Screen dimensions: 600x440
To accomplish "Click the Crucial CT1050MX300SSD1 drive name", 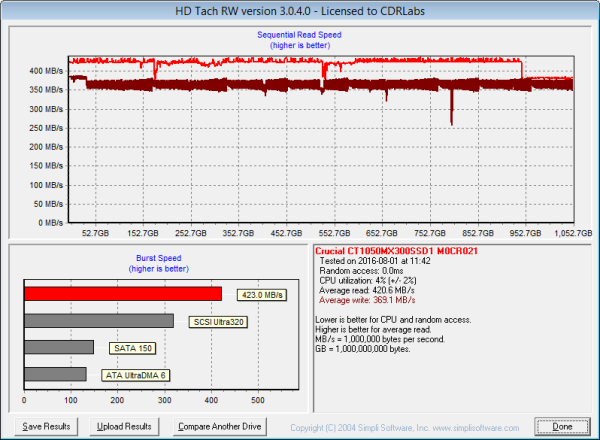I will [396, 251].
